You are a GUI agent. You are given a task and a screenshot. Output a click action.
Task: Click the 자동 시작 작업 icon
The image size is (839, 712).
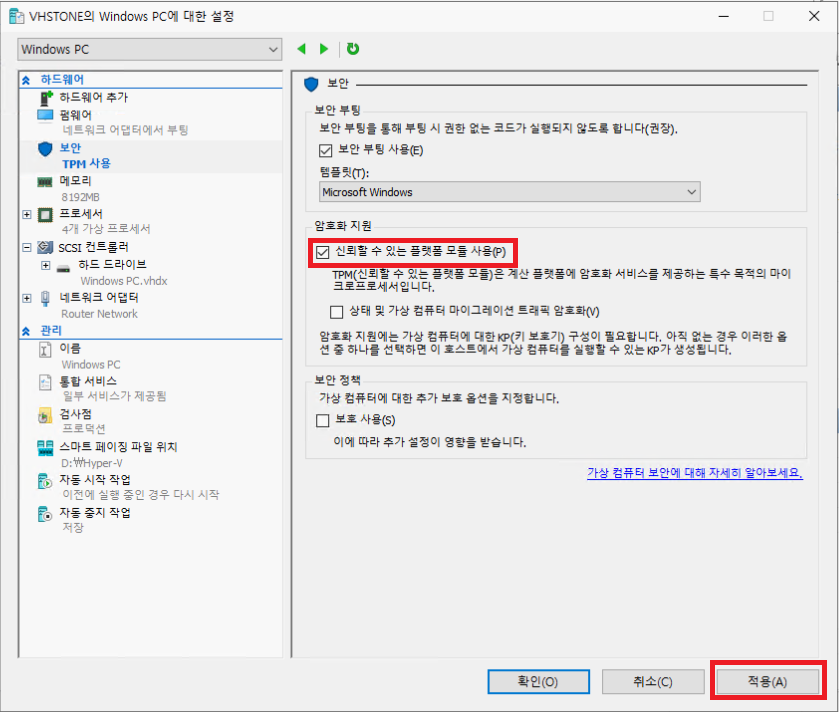[x=45, y=481]
